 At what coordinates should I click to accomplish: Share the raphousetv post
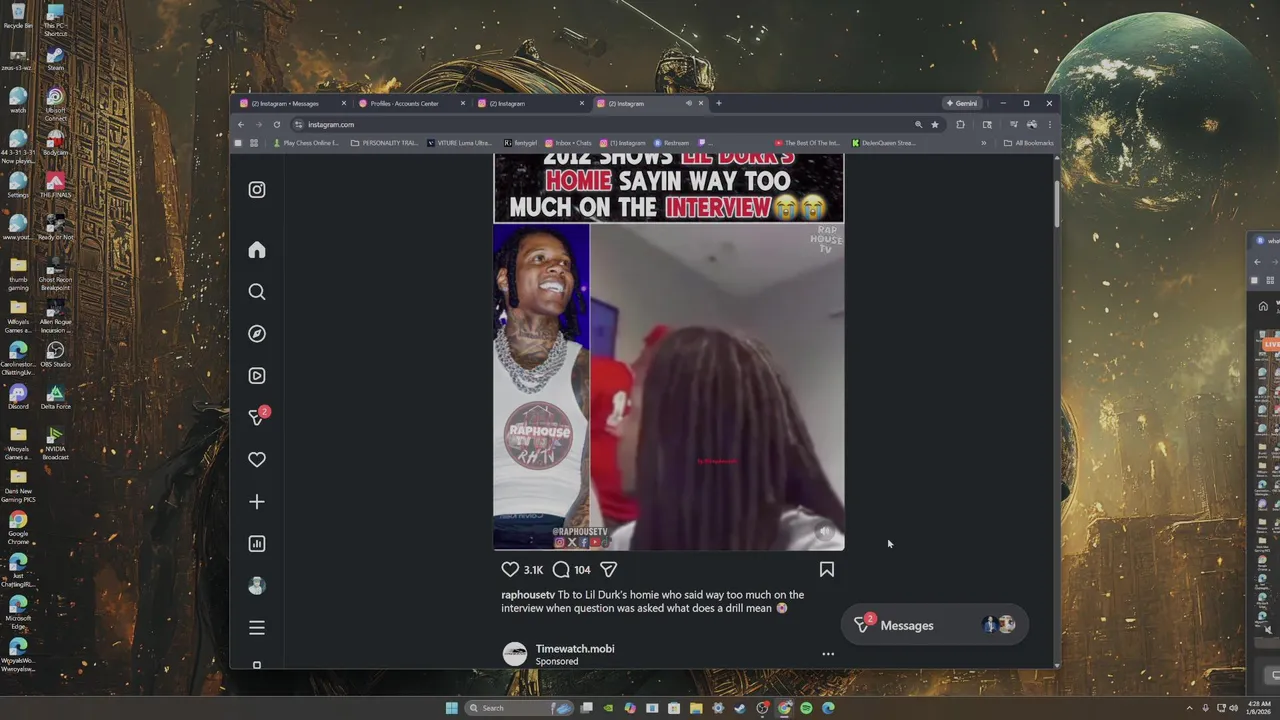click(x=608, y=569)
